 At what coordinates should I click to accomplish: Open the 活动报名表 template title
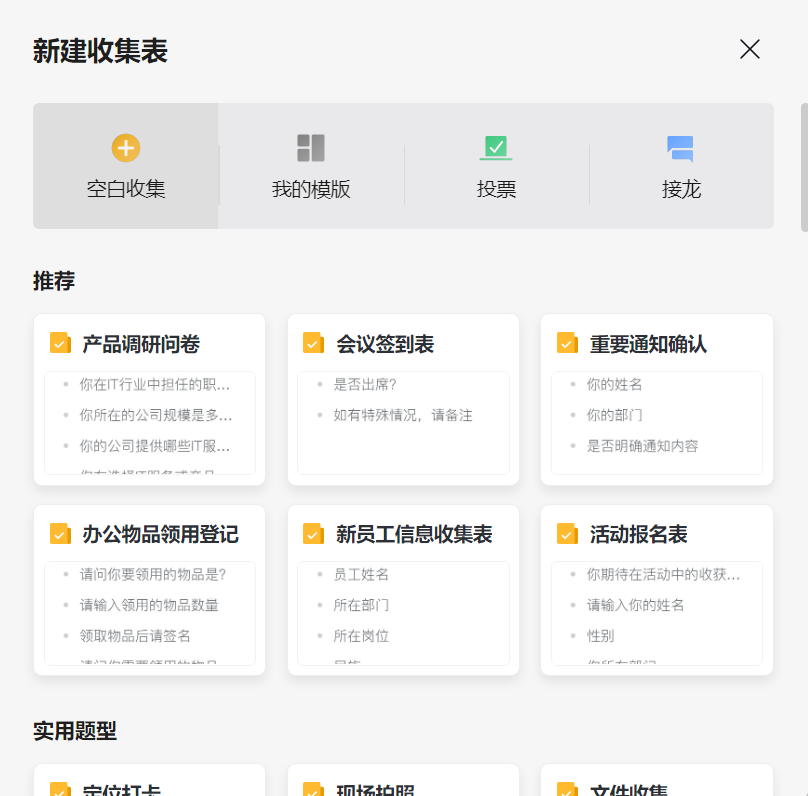tap(638, 534)
